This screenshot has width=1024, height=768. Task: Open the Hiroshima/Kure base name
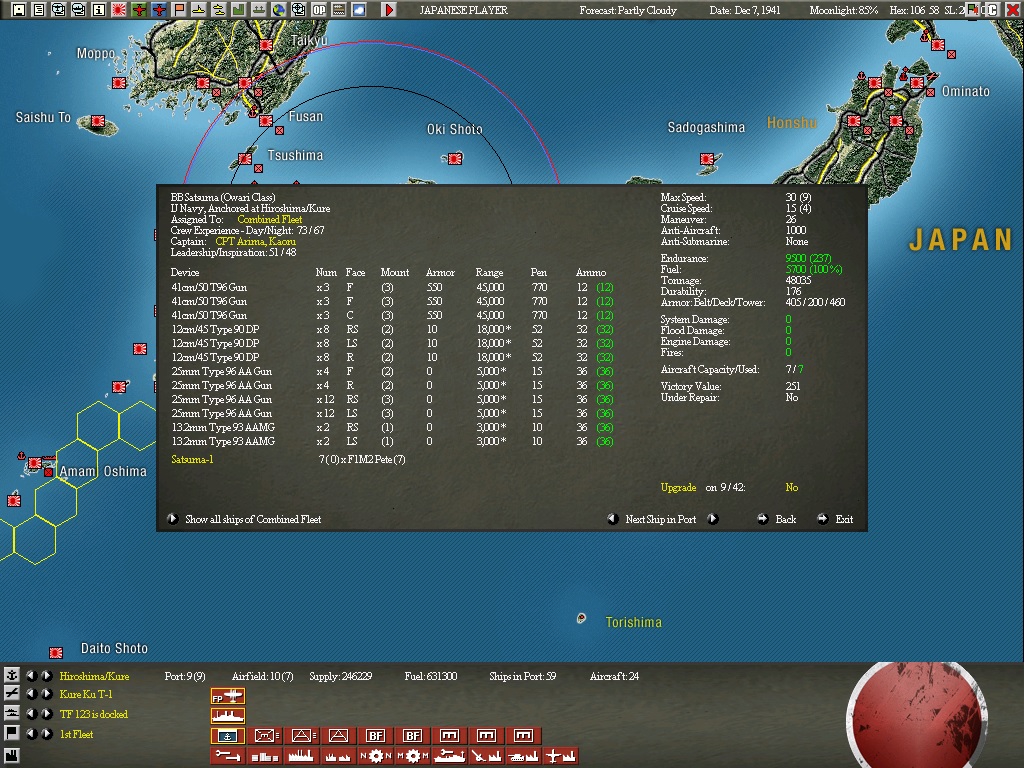(94, 676)
